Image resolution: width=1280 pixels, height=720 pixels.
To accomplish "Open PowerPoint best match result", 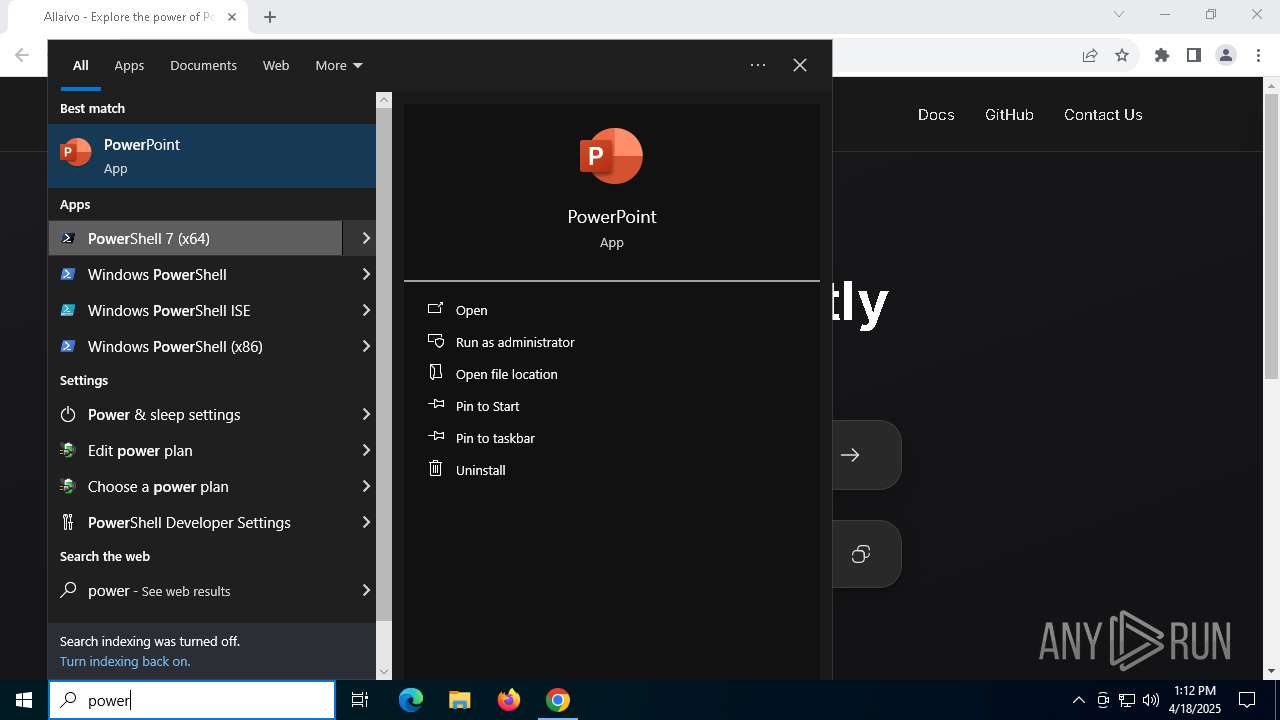I will click(x=212, y=156).
